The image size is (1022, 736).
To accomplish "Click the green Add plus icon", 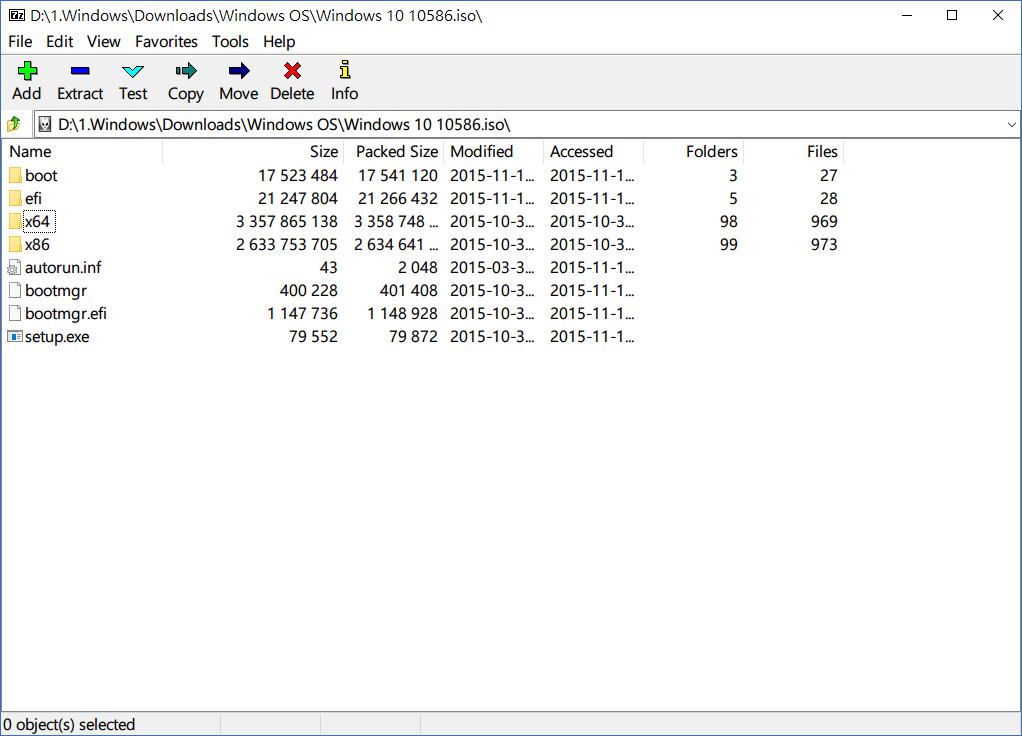I will [x=27, y=70].
